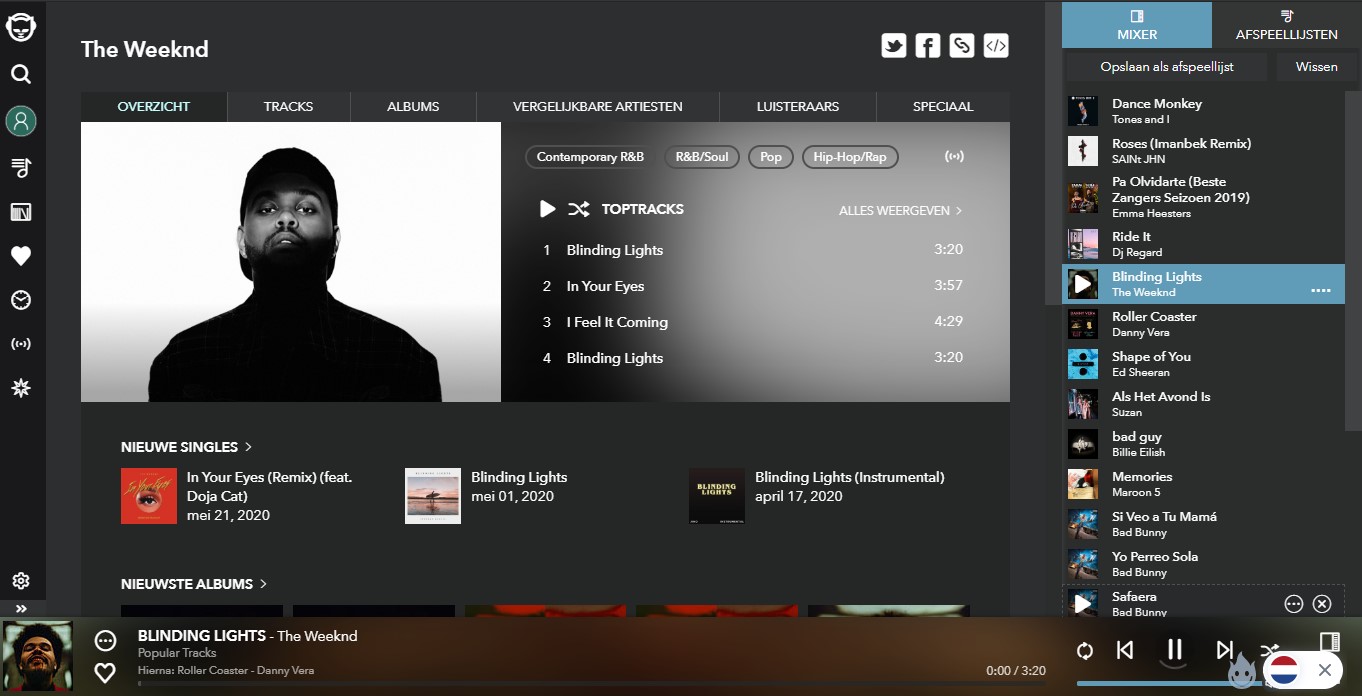Image resolution: width=1362 pixels, height=696 pixels.
Task: Expand the Nieuwste Albums section
Action: [x=194, y=584]
